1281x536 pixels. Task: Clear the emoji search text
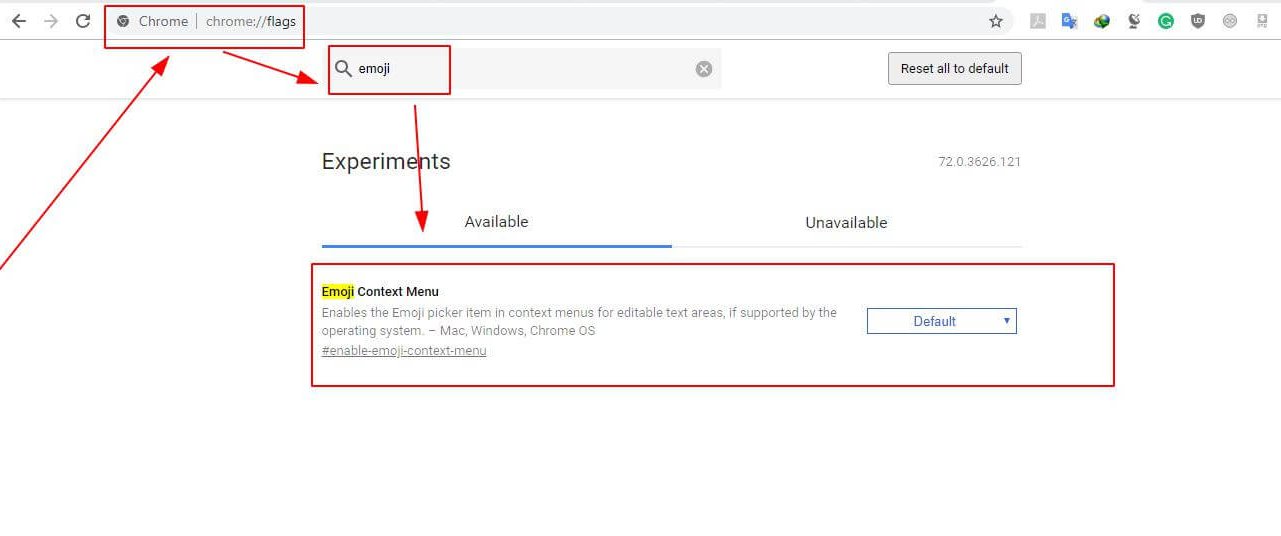point(704,69)
